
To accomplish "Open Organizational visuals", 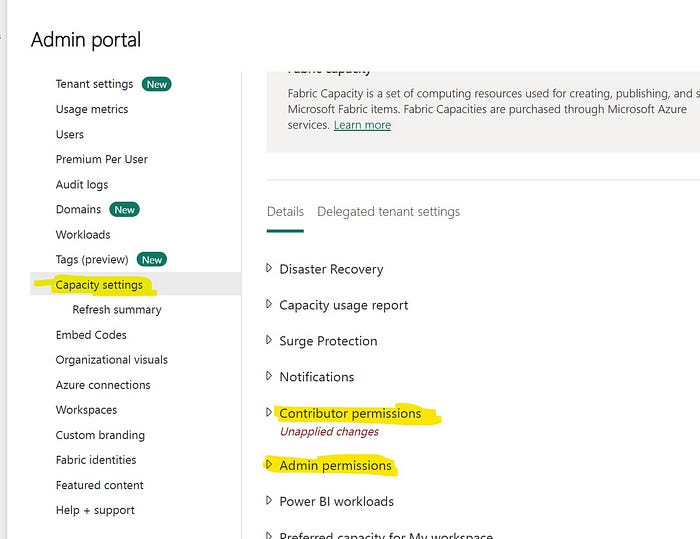I will coord(112,360).
